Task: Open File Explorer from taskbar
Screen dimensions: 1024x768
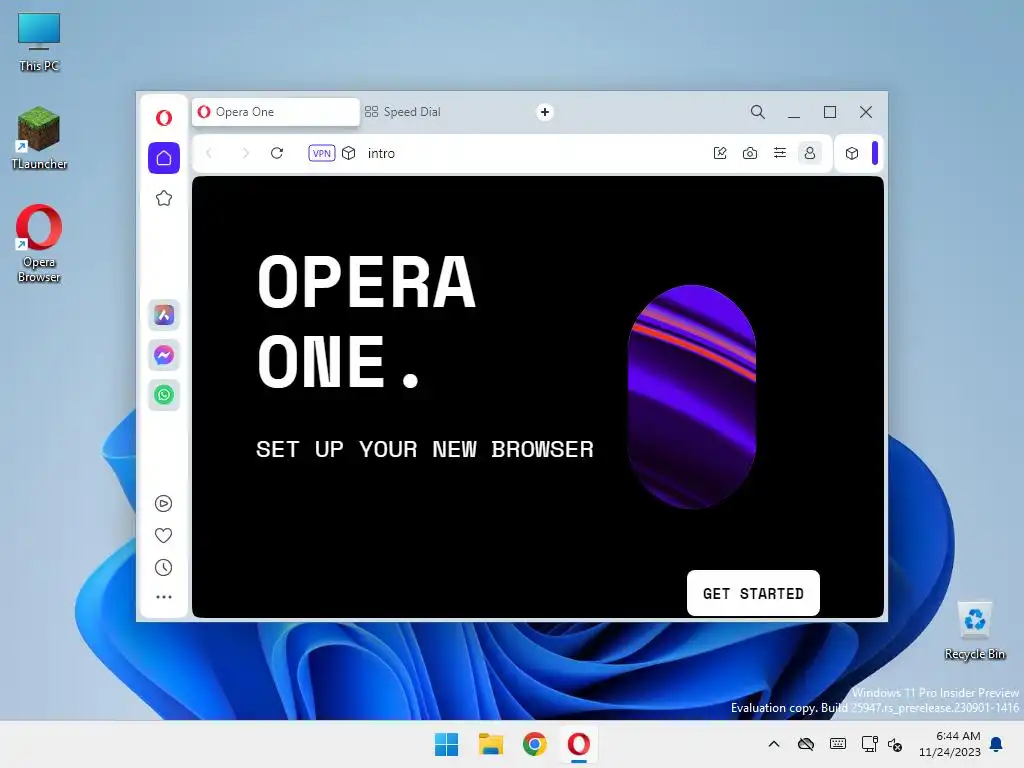Action: (490, 744)
